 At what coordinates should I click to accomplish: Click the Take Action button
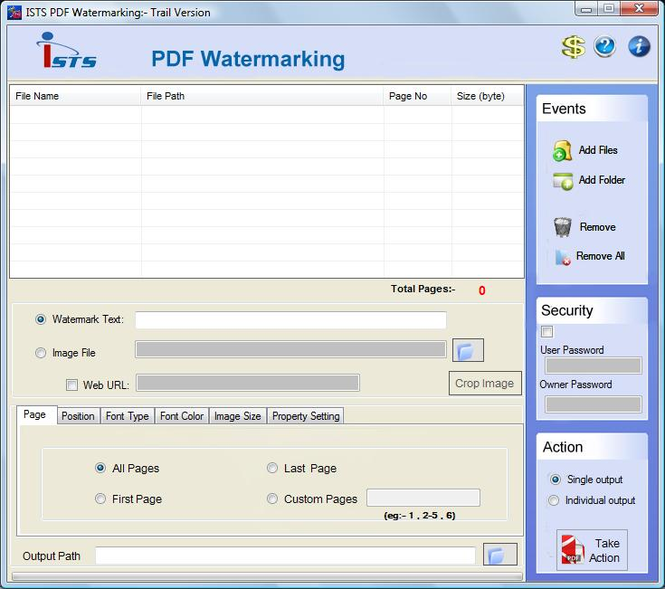point(592,550)
